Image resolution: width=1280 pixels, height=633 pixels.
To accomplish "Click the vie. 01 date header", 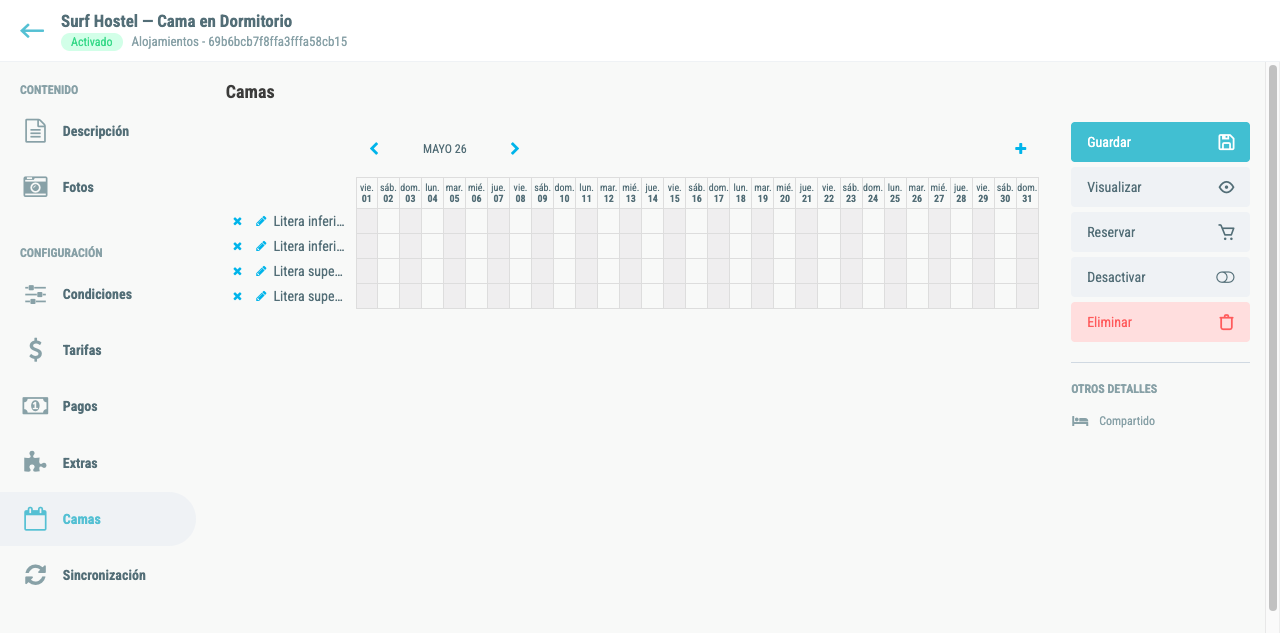I will click(x=367, y=193).
